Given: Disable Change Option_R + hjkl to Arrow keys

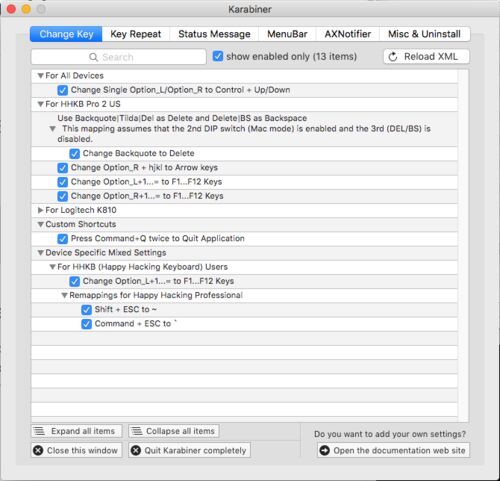Looking at the screenshot, I should [62, 168].
